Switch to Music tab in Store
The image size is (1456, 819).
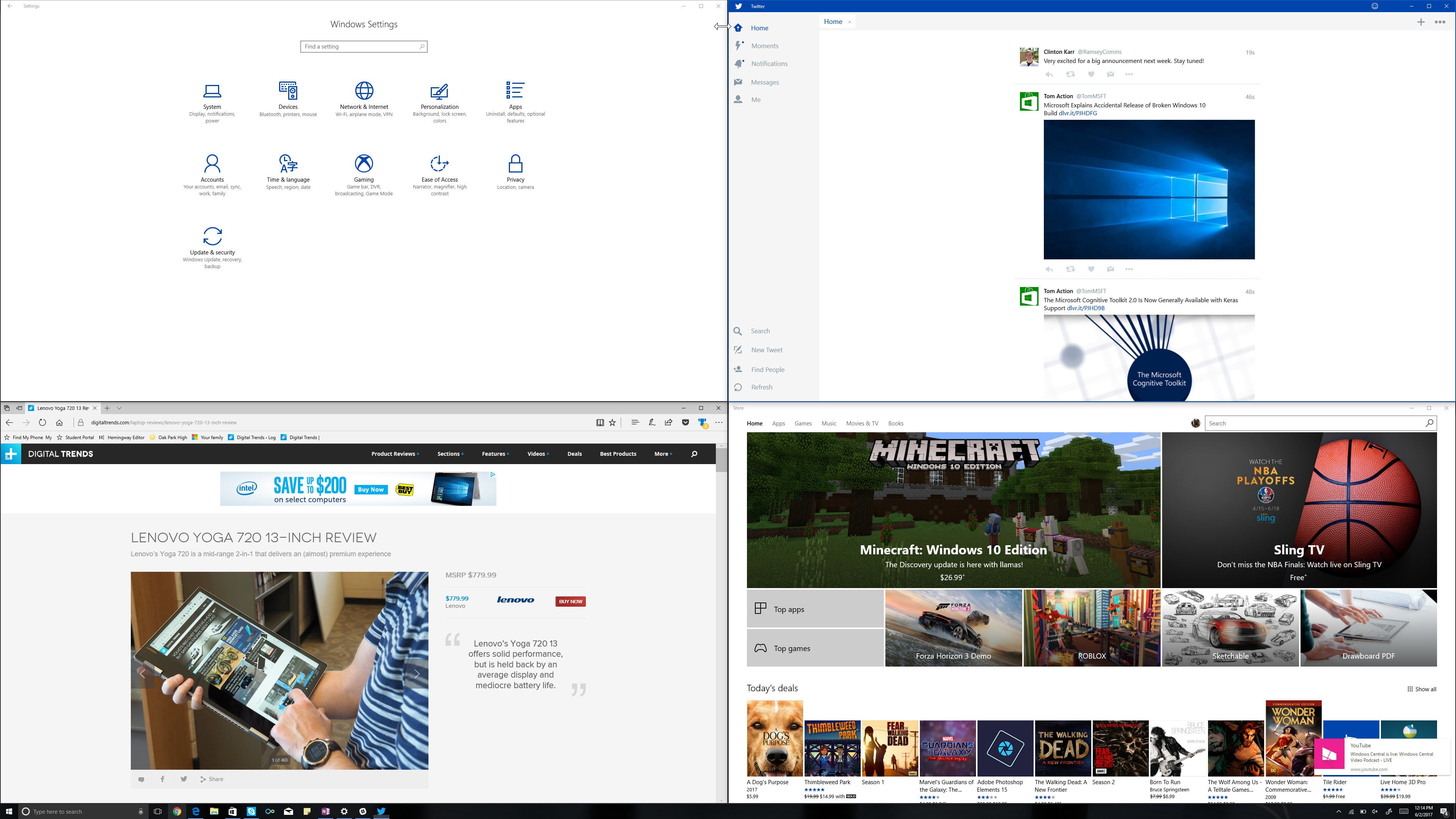tap(828, 424)
